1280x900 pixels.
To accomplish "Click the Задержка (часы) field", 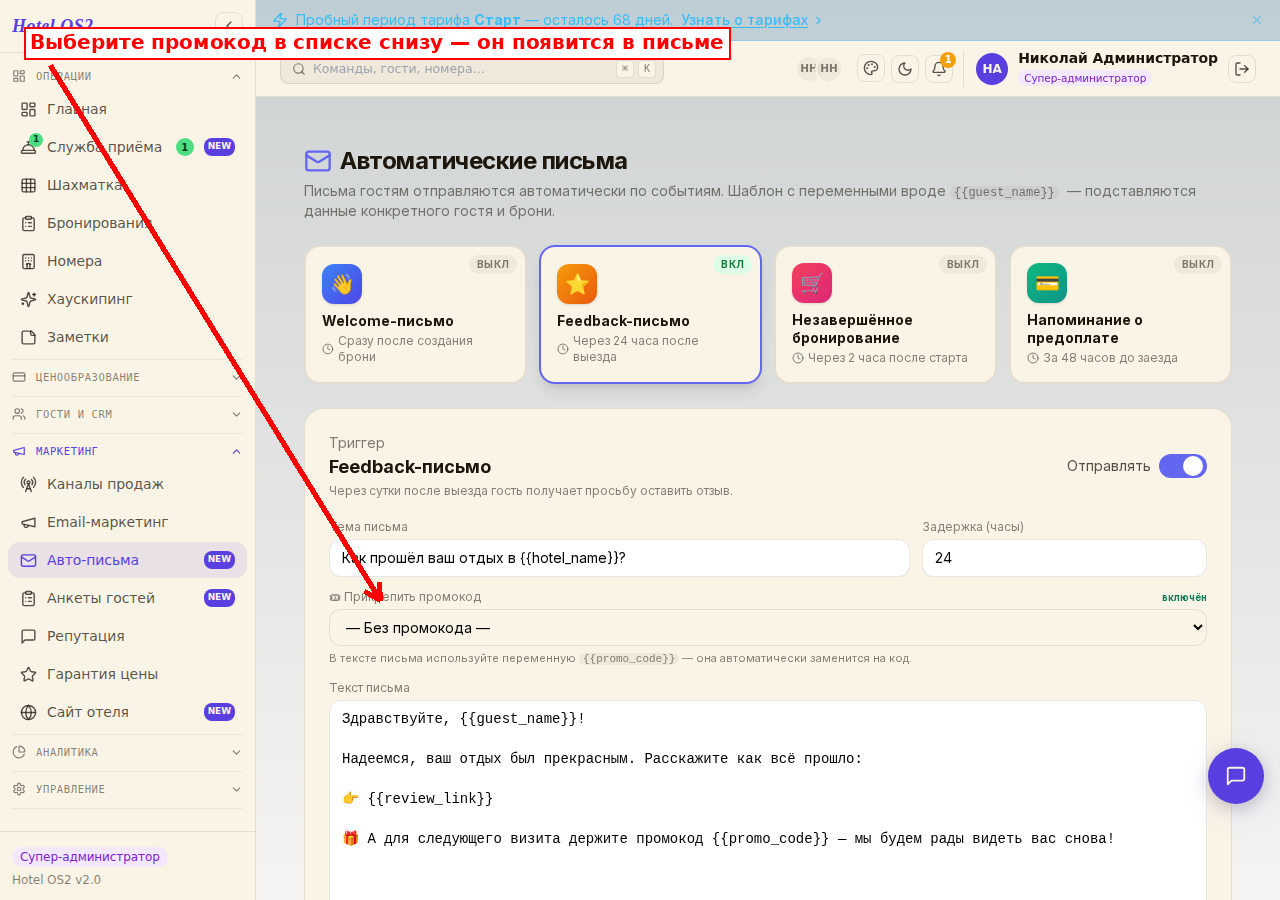I will (x=1064, y=558).
